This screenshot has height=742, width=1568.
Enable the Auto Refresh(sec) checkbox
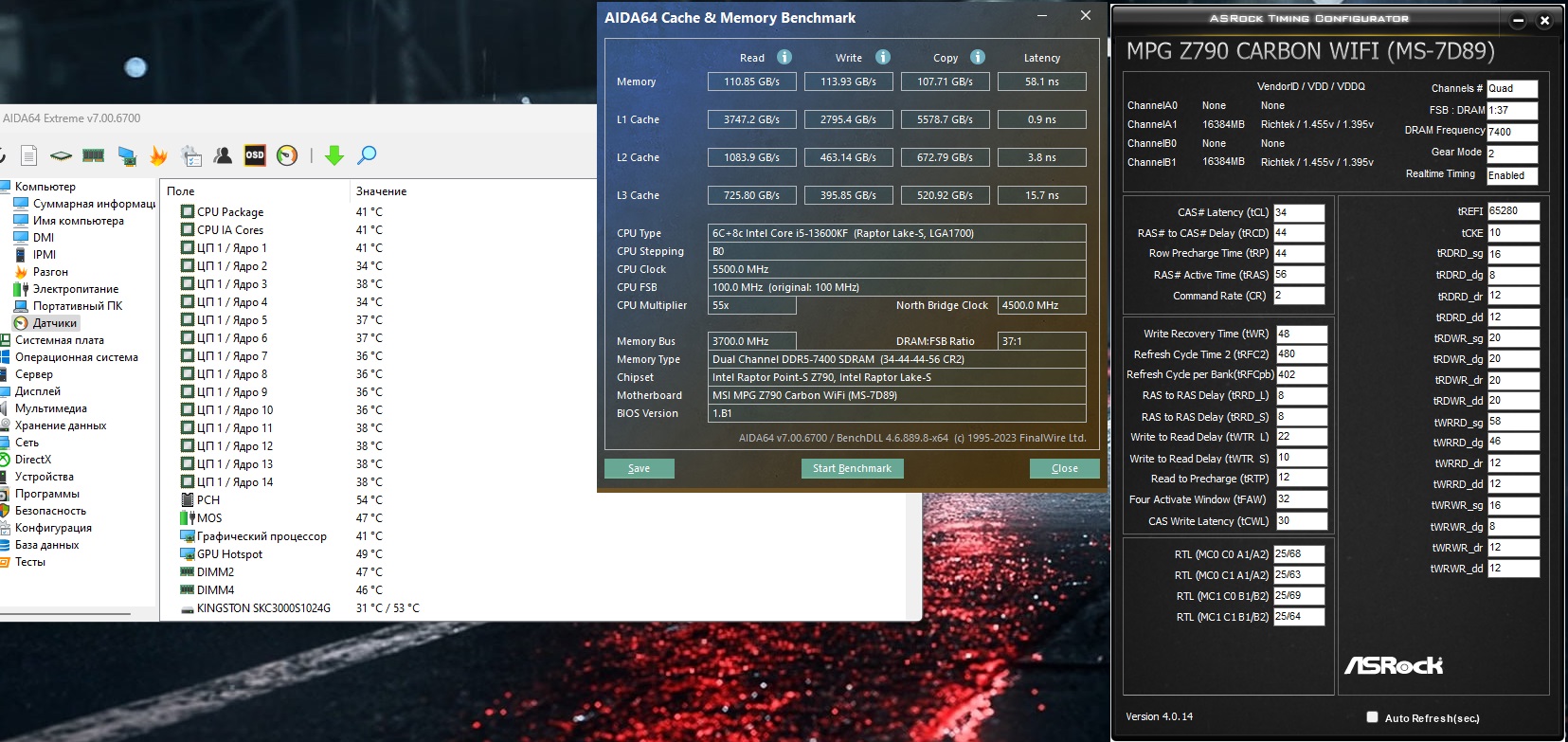click(1372, 717)
